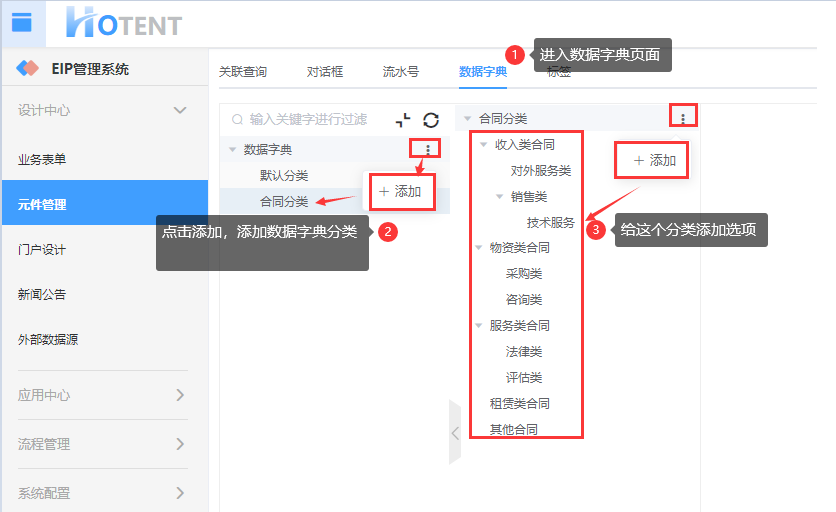The width and height of the screenshot is (836, 512).
Task: Click the blue menu icon top-left
Action: pyautogui.click(x=22, y=23)
